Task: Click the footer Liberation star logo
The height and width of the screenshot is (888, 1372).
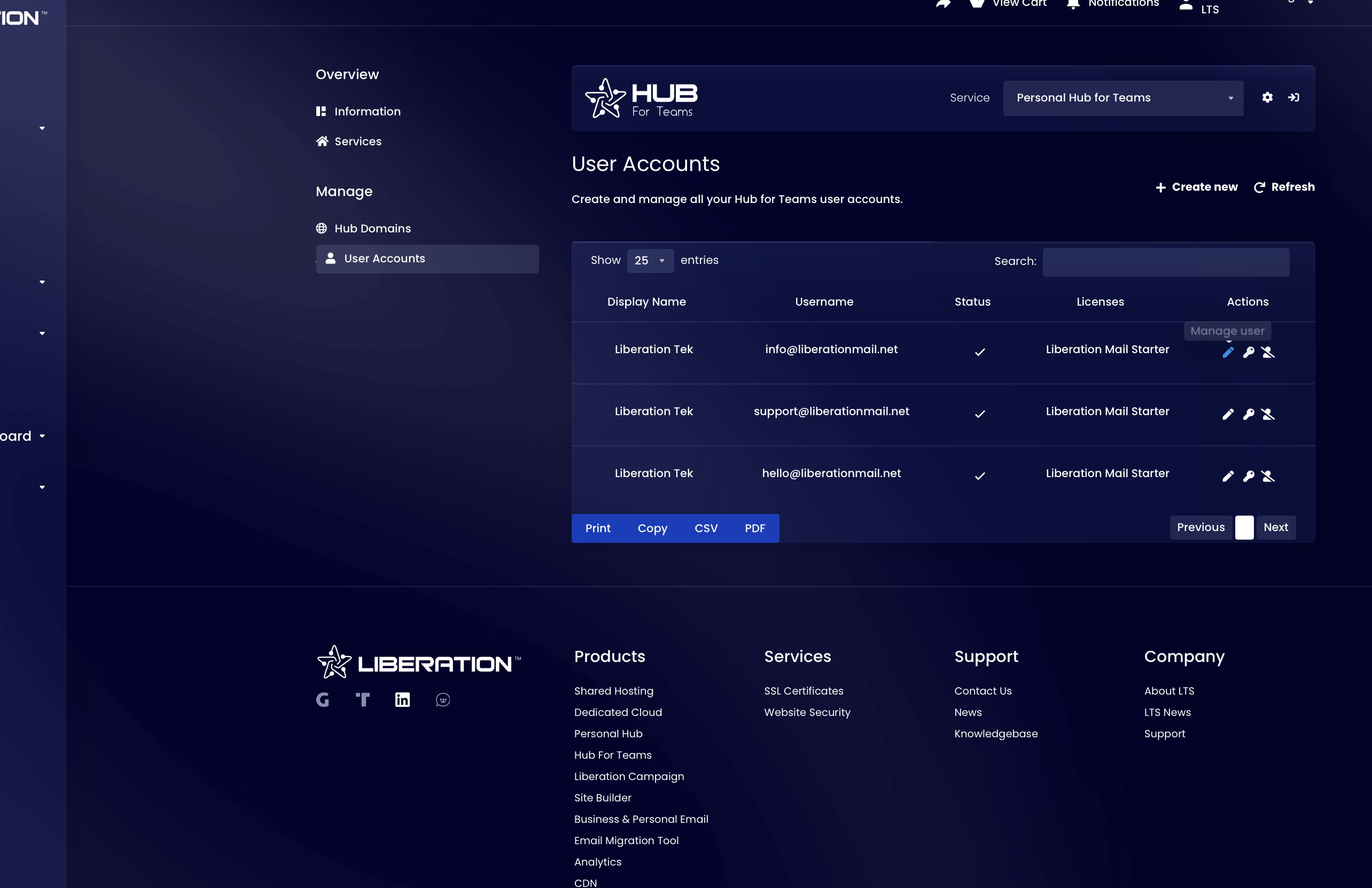Action: point(334,662)
